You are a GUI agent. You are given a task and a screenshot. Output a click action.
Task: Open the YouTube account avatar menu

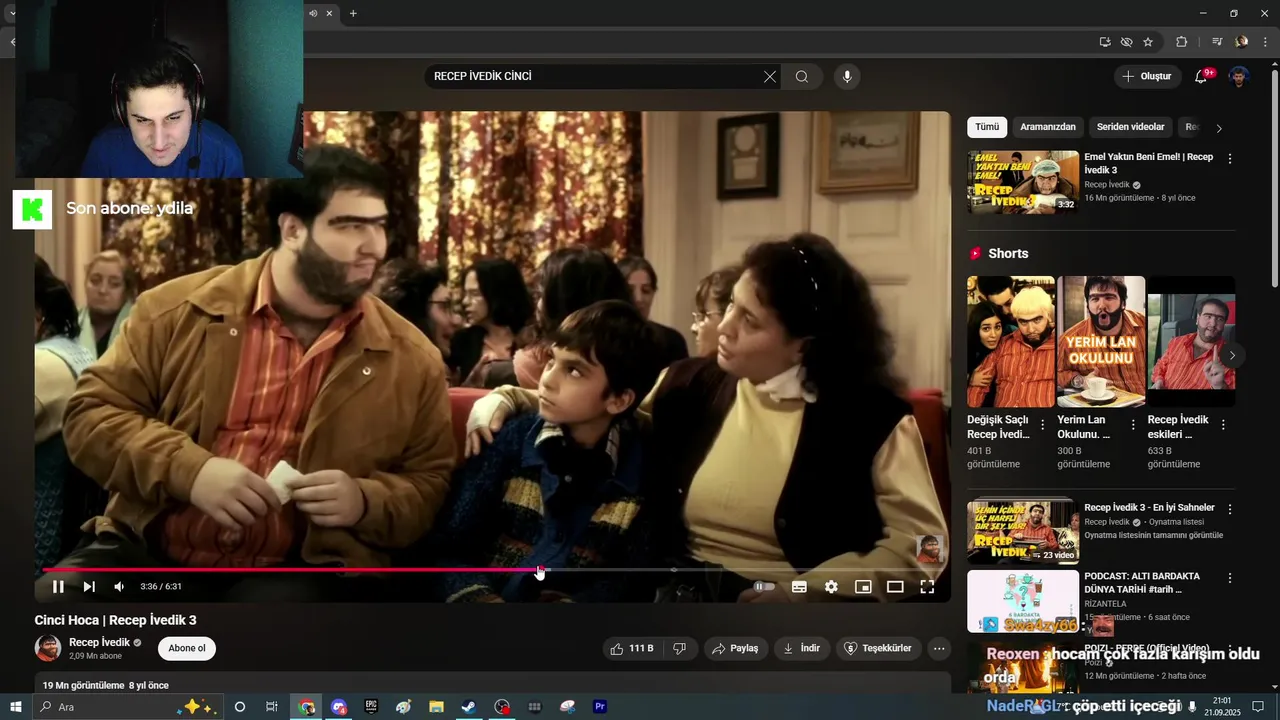pyautogui.click(x=1238, y=77)
